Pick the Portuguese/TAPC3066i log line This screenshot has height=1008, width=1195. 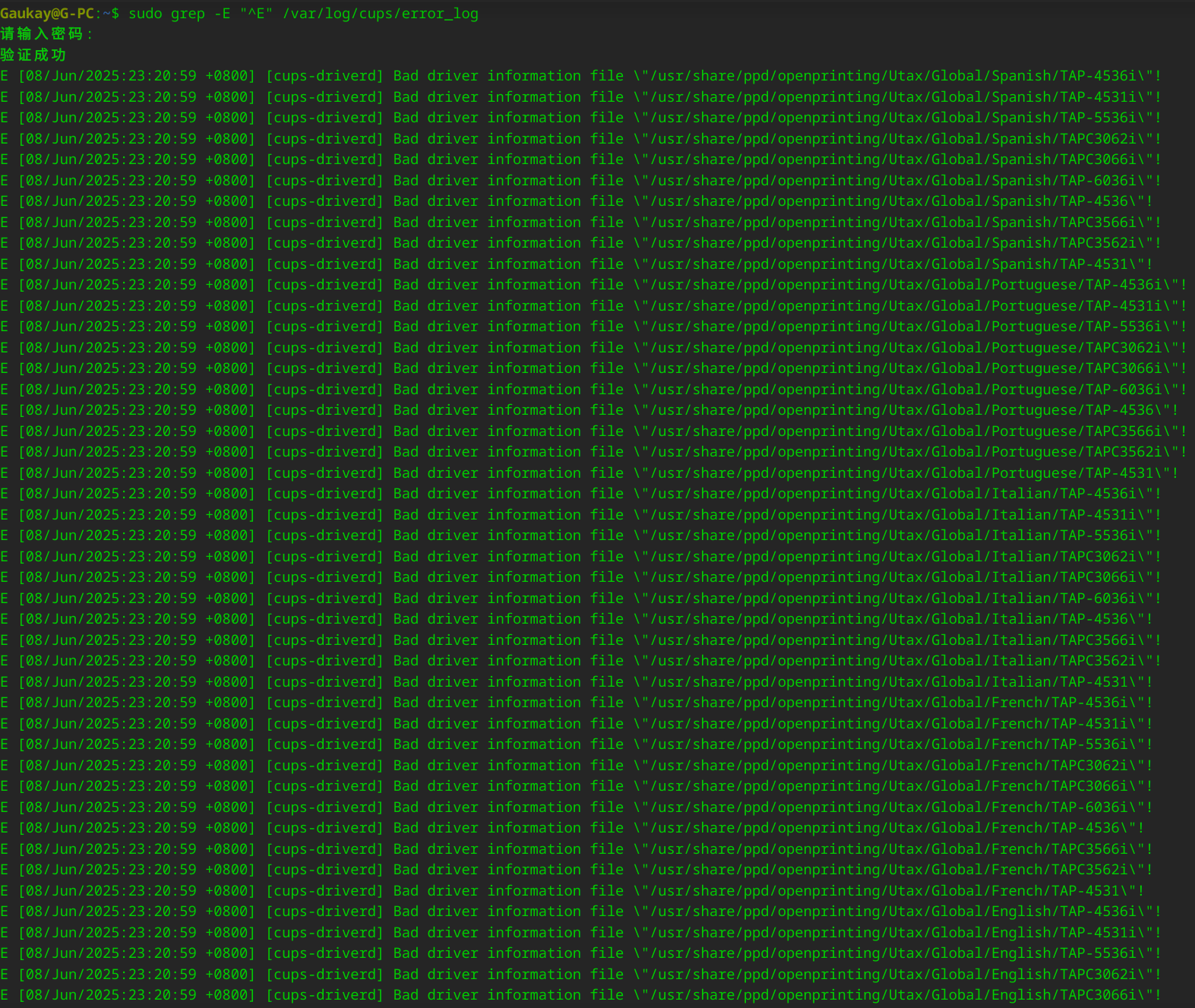[593, 368]
